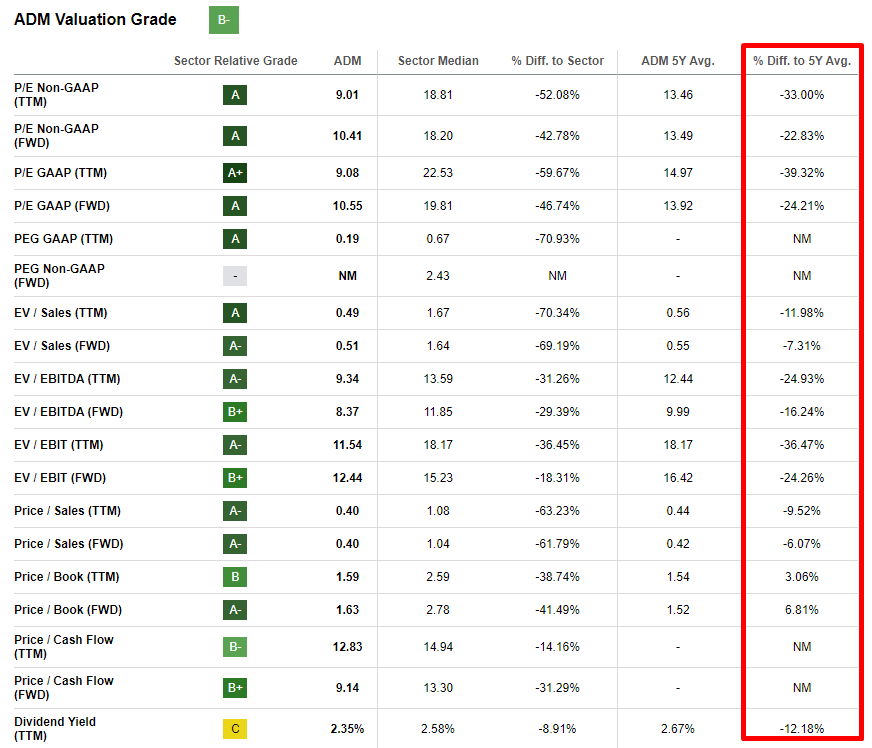The width and height of the screenshot is (872, 748).
Task: Sort by the Sector Median column header
Action: 438,61
